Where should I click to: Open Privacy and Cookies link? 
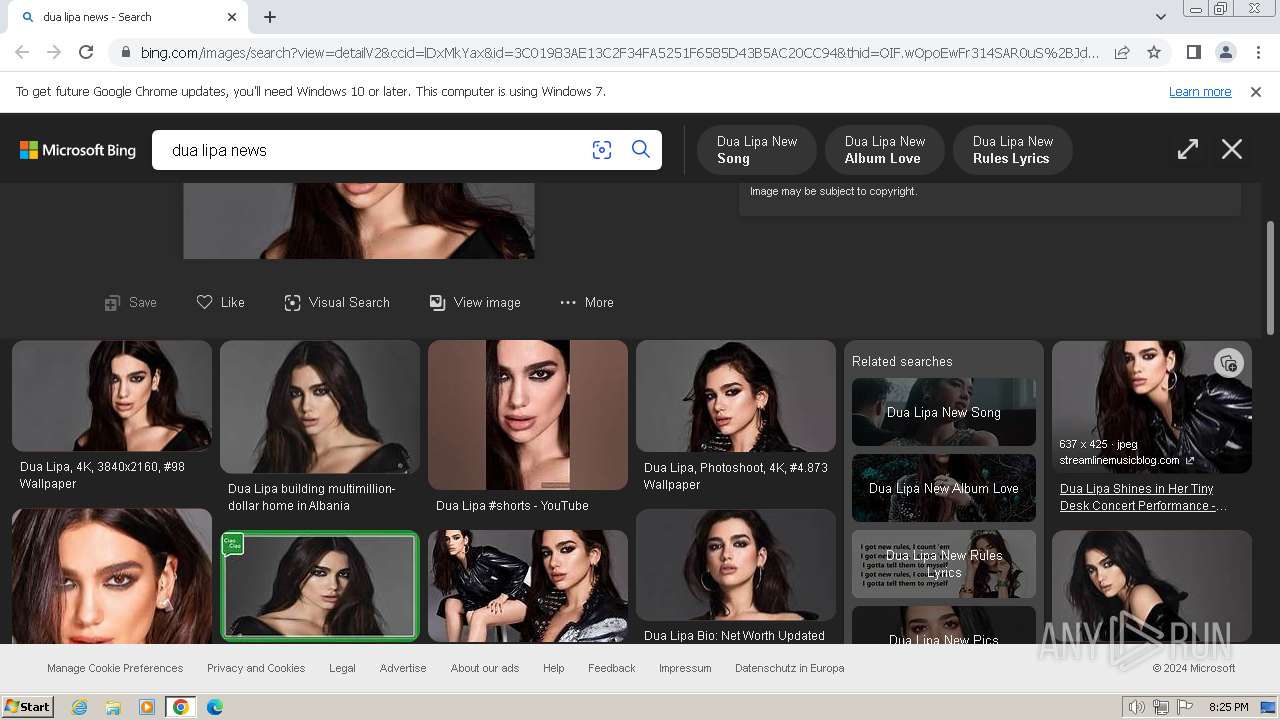[256, 668]
